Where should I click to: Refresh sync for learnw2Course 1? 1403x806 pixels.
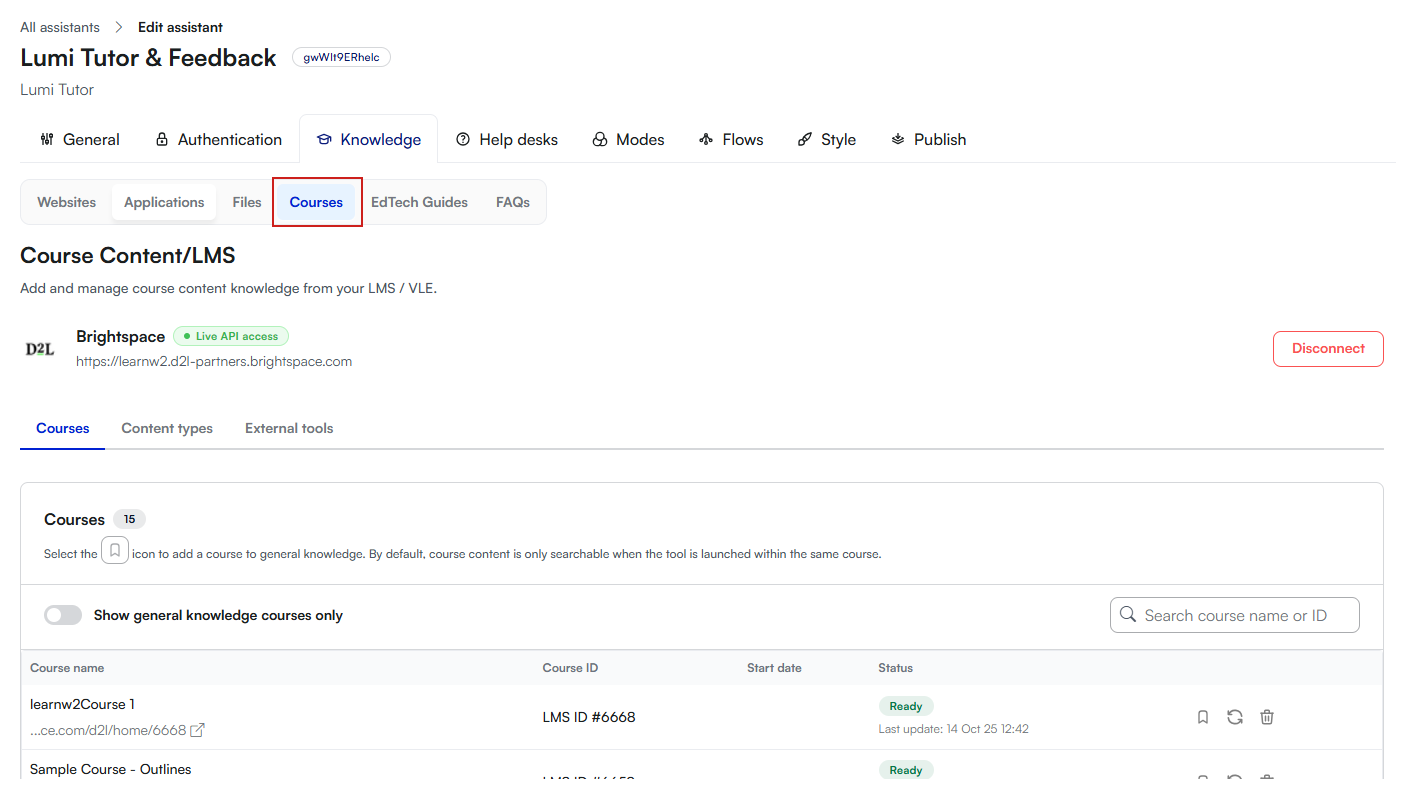point(1235,717)
